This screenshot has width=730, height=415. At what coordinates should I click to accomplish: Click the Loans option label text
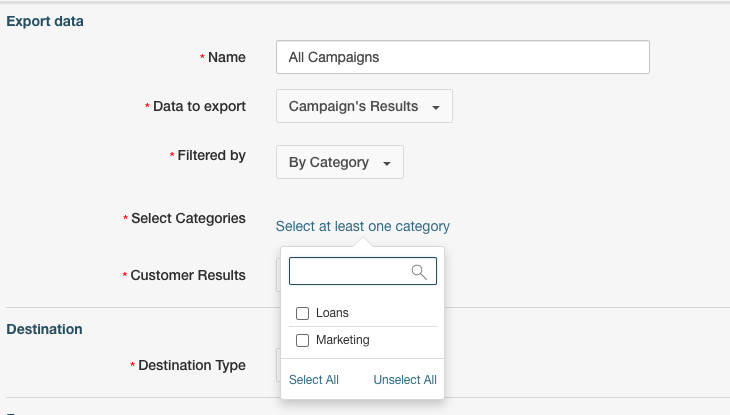tap(332, 313)
